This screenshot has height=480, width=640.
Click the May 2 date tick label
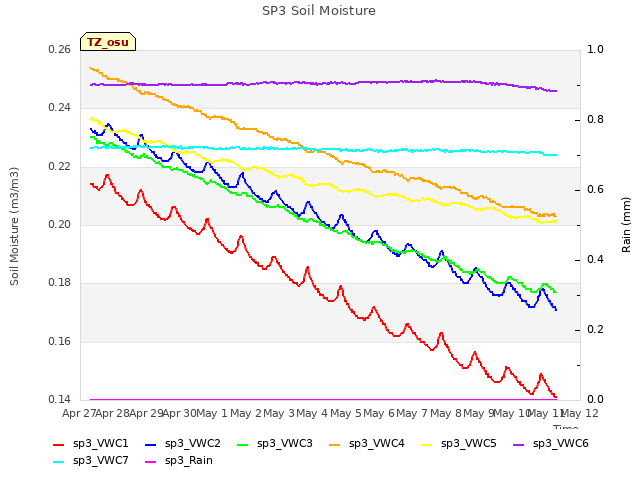(245, 413)
